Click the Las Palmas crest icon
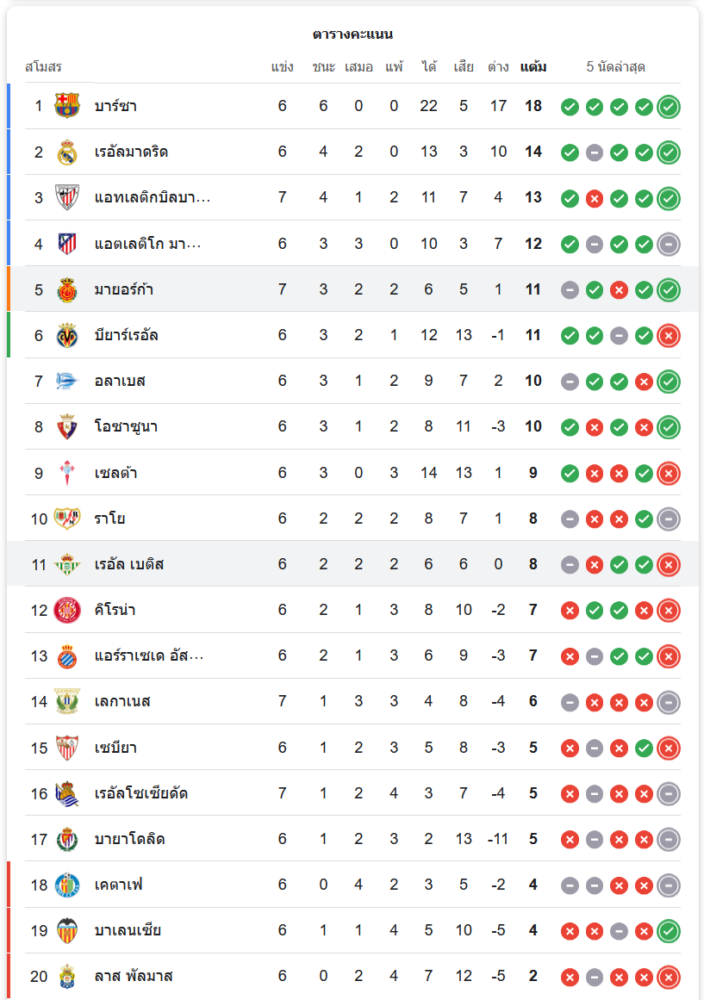Image resolution: width=704 pixels, height=1000 pixels. (67, 976)
